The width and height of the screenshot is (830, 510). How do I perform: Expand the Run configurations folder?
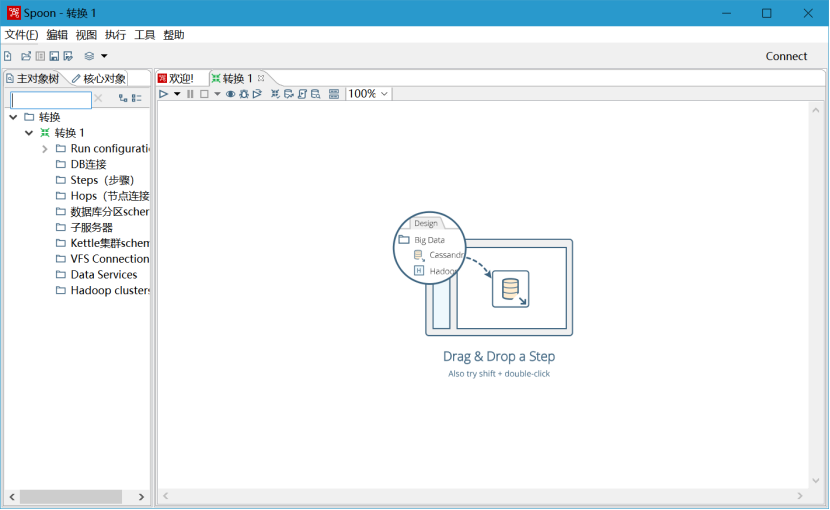tap(44, 149)
